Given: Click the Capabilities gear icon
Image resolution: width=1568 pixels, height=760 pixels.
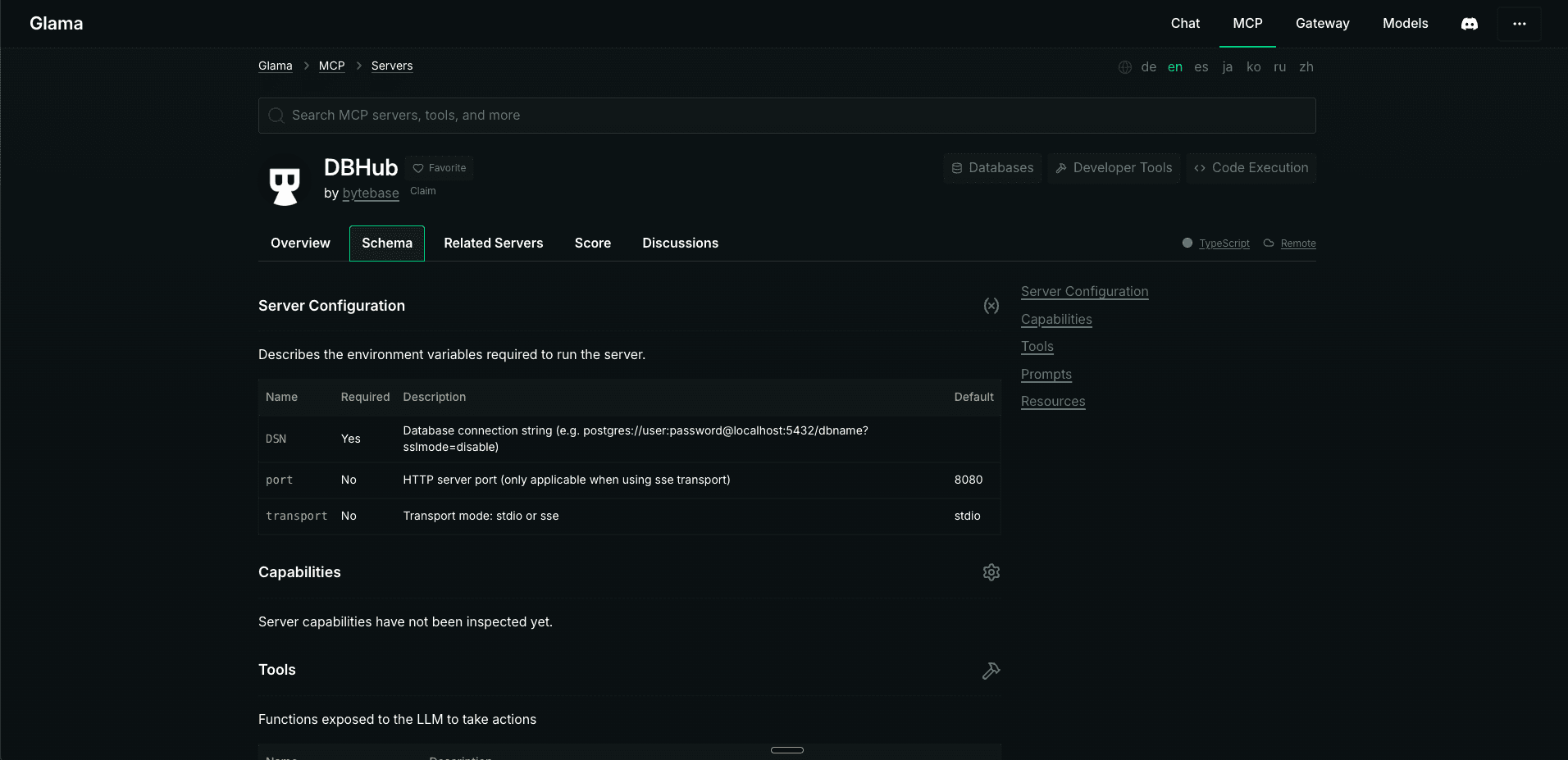Looking at the screenshot, I should pos(991,572).
